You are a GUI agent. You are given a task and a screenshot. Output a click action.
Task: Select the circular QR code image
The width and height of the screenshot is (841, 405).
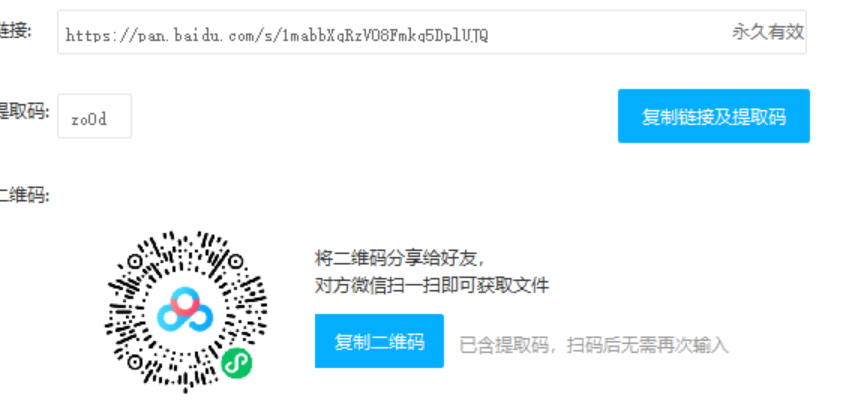(186, 312)
